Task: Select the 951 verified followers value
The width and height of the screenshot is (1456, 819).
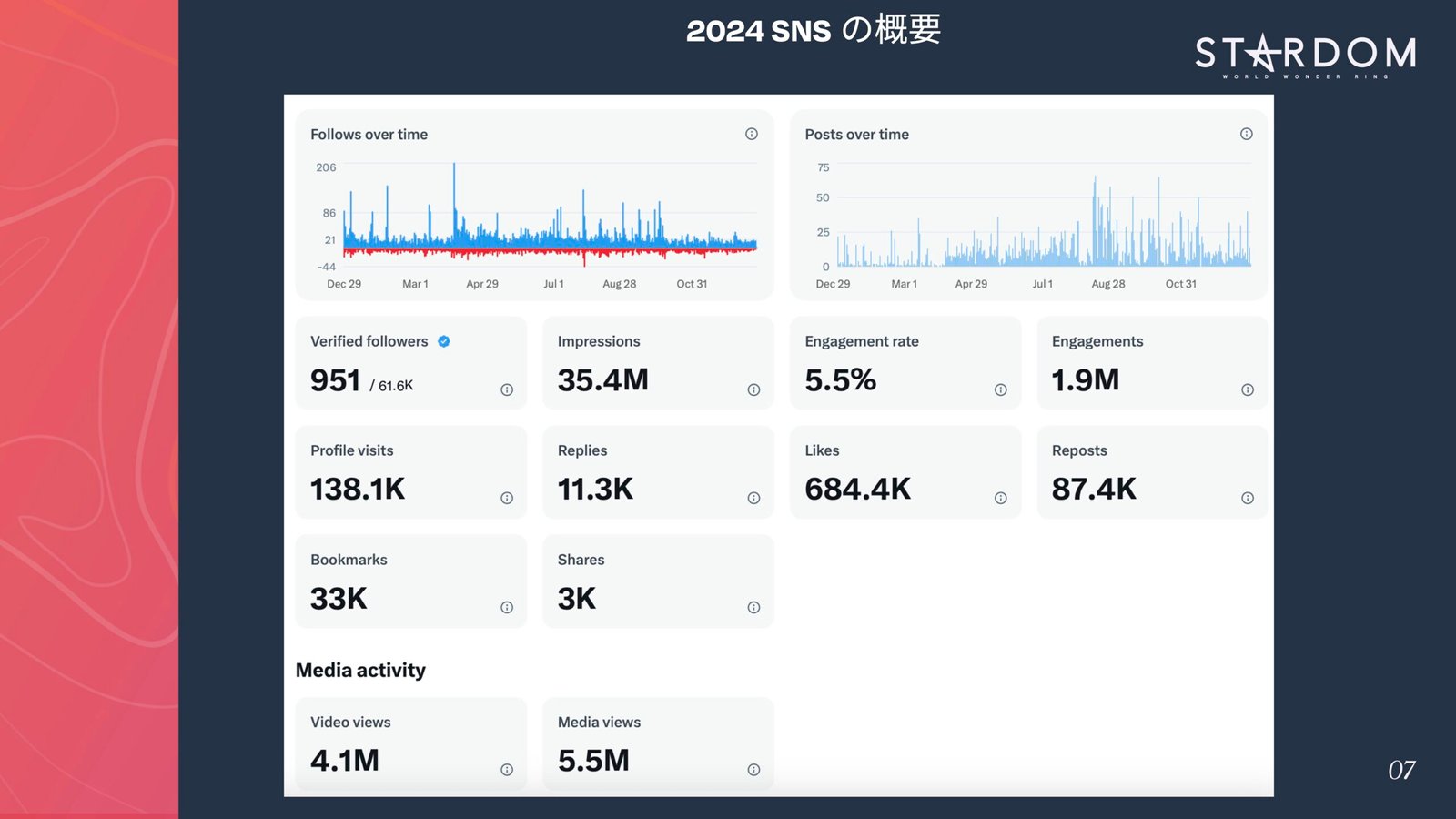Action: pyautogui.click(x=336, y=380)
